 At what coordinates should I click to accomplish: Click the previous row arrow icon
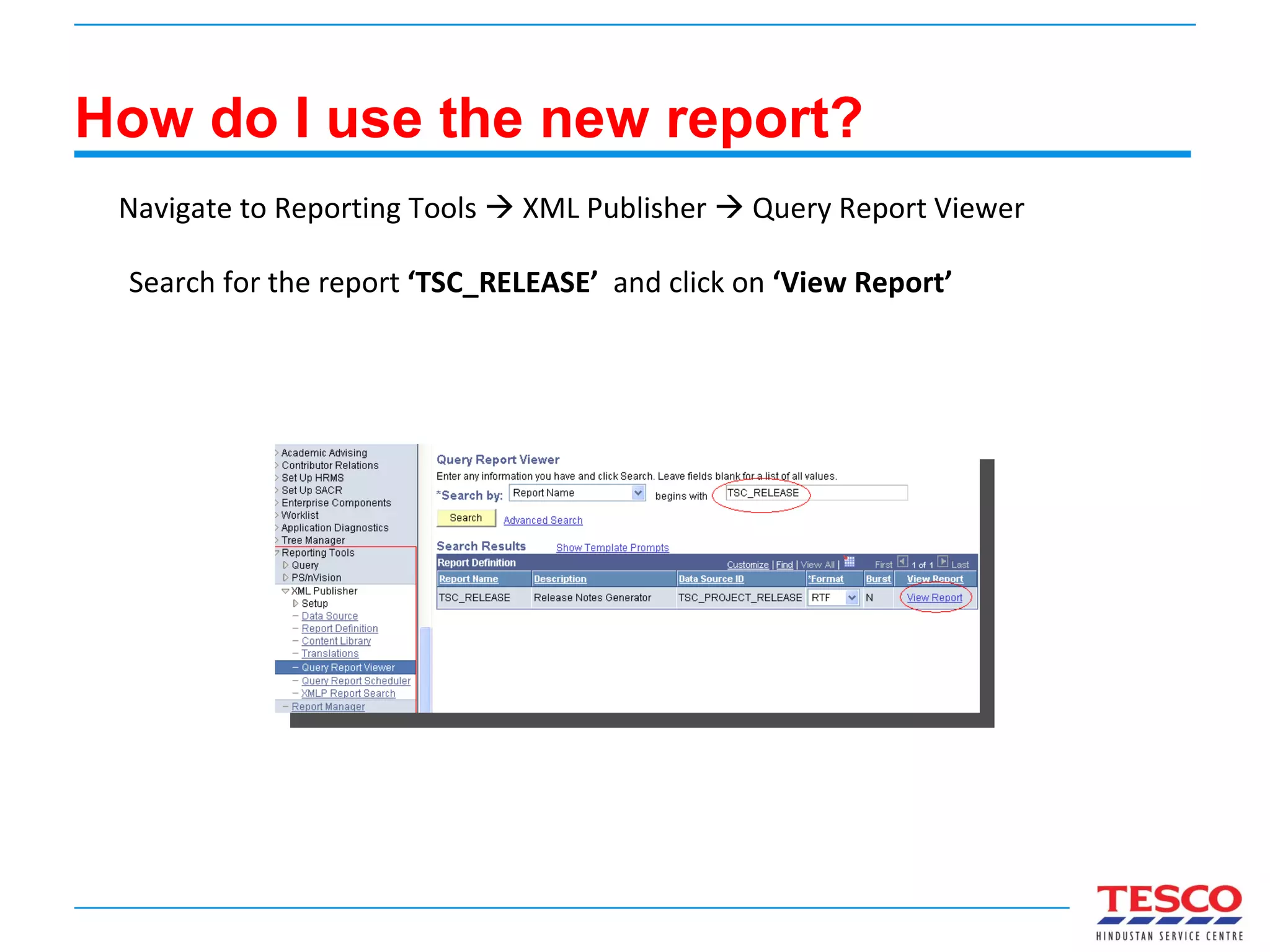click(903, 562)
